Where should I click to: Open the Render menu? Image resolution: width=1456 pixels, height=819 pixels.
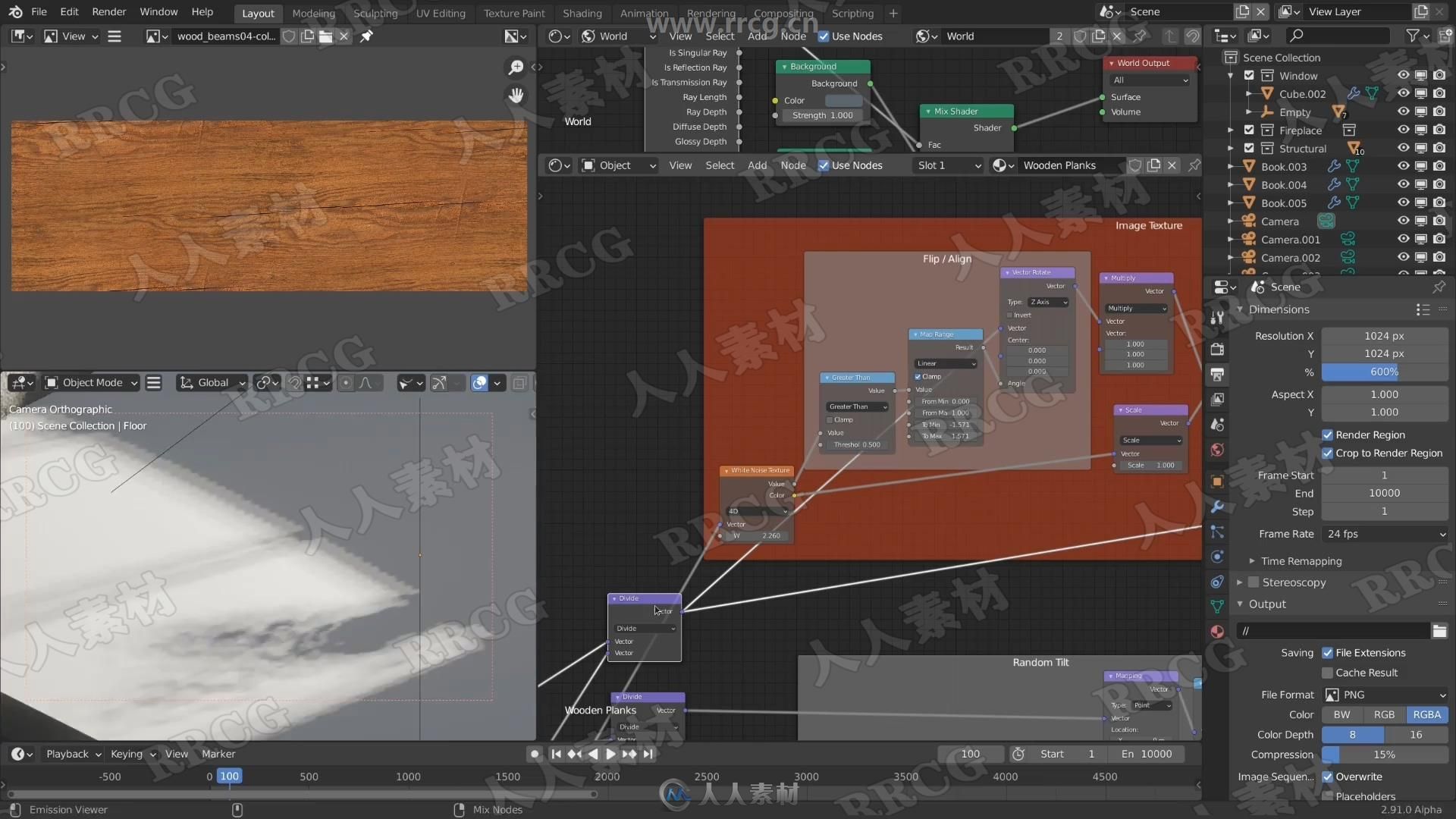tap(109, 12)
